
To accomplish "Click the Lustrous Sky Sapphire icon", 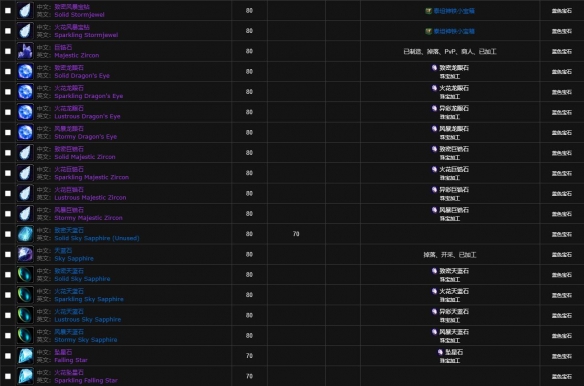I will coord(25,315).
